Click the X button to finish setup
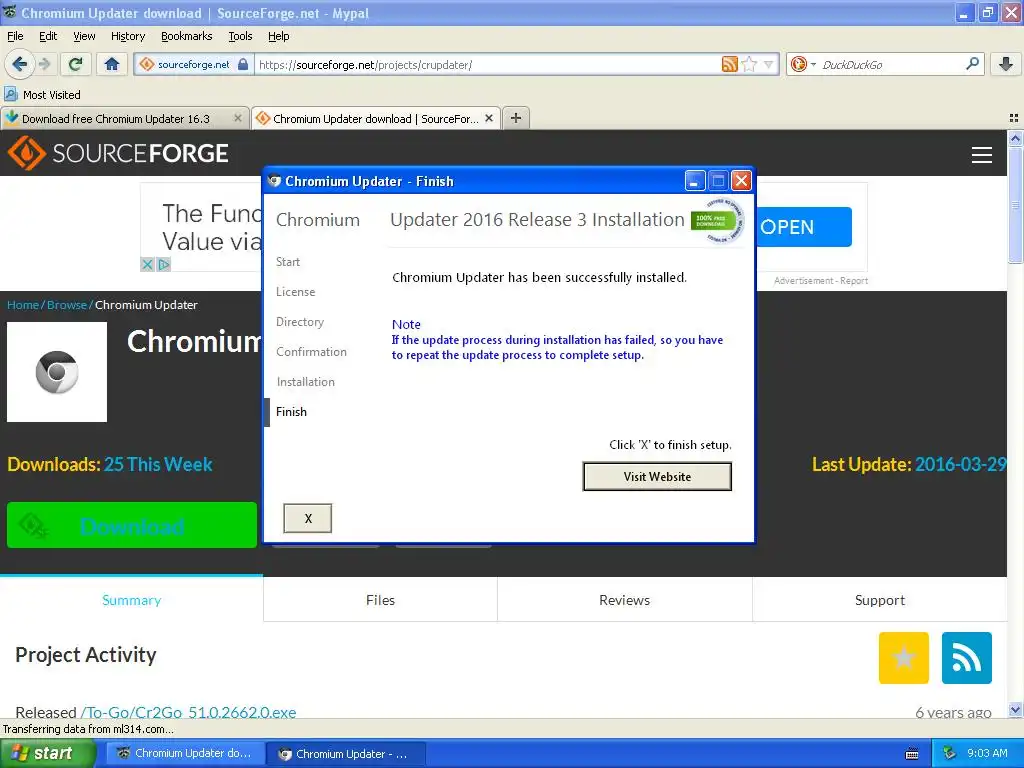The width and height of the screenshot is (1024, 768). point(308,519)
